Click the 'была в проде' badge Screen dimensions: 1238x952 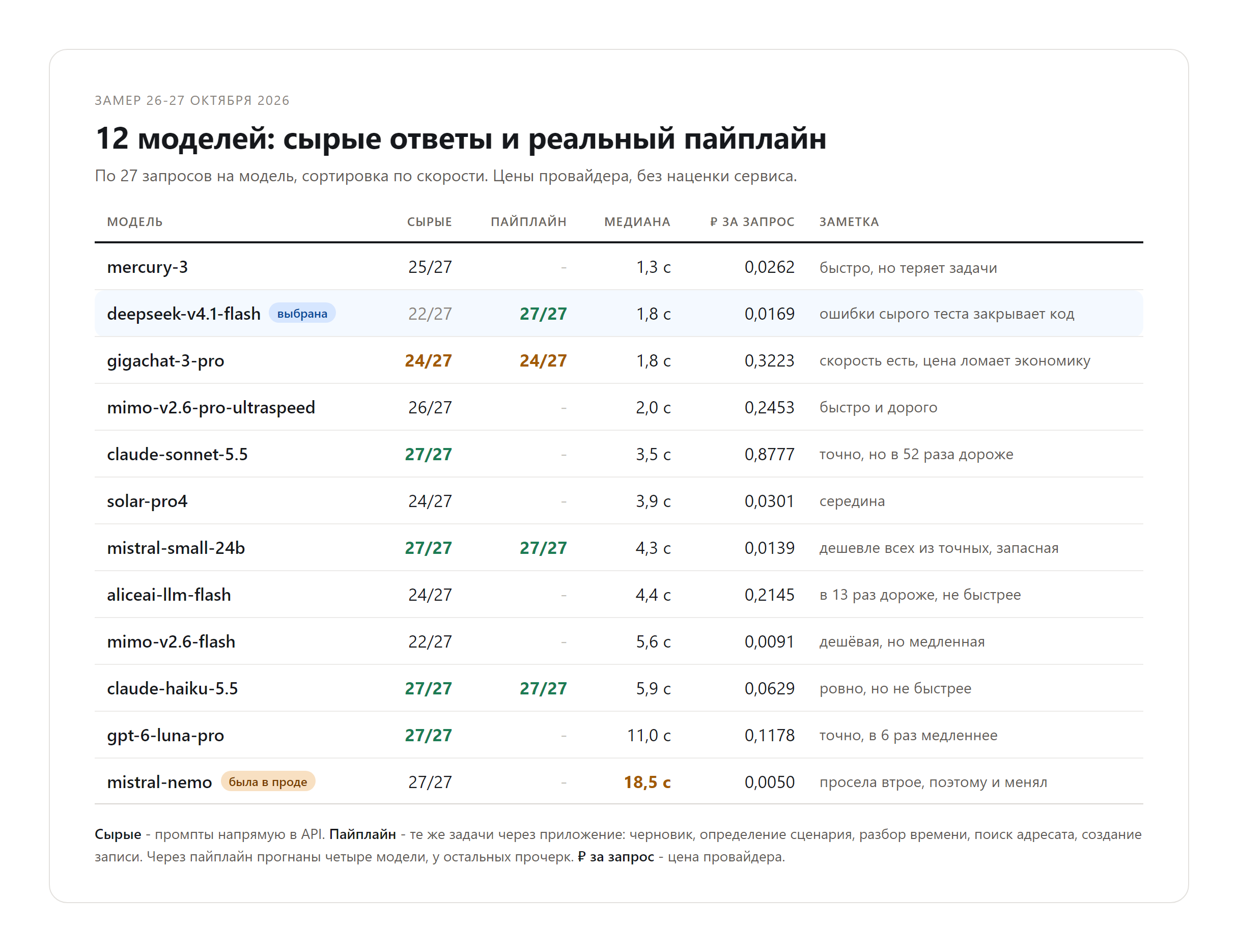267,781
